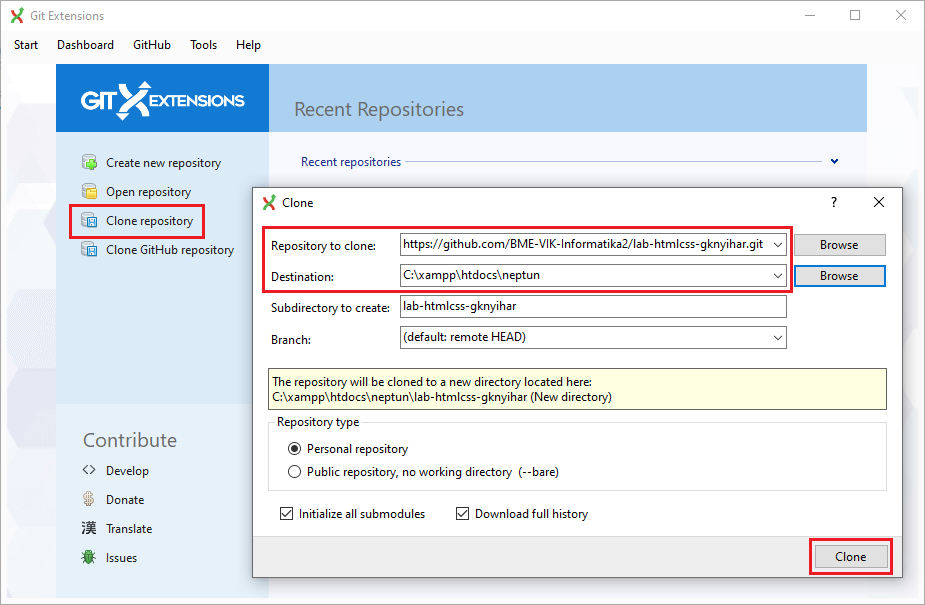Click the Clone GitHub repository icon
The image size is (925, 605).
click(x=90, y=250)
